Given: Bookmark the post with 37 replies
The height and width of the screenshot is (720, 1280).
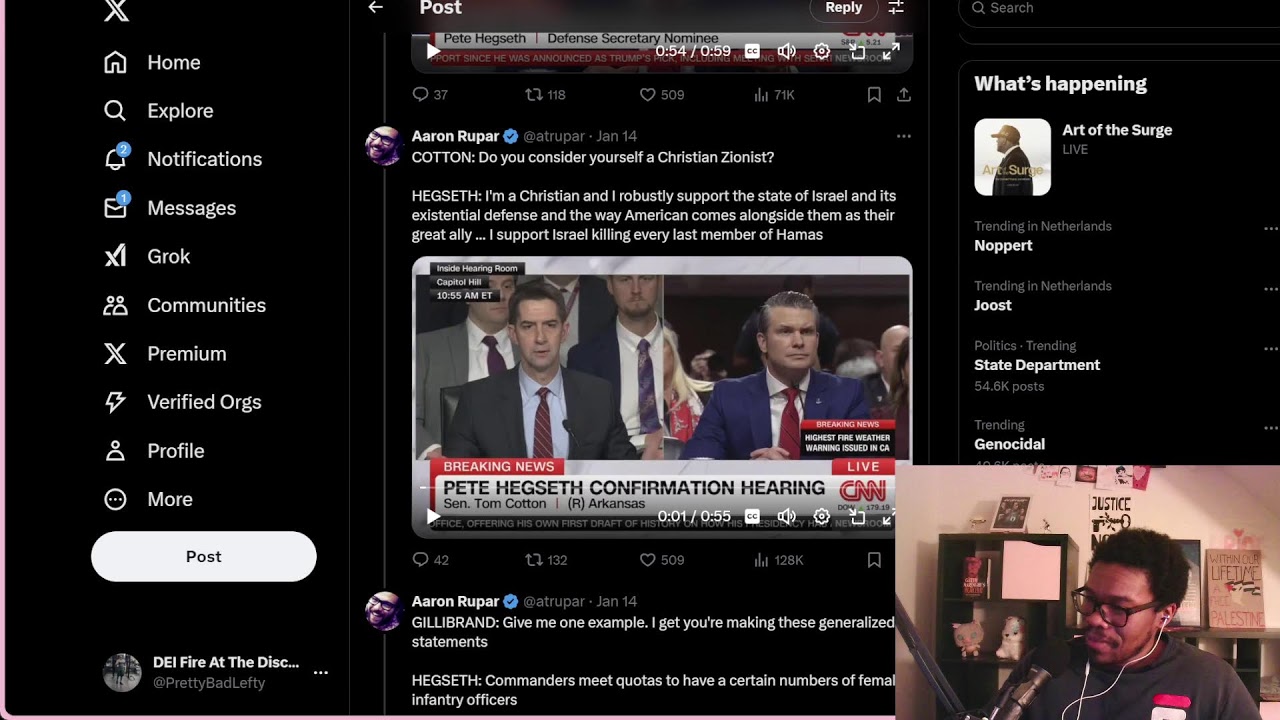Looking at the screenshot, I should pos(874,95).
